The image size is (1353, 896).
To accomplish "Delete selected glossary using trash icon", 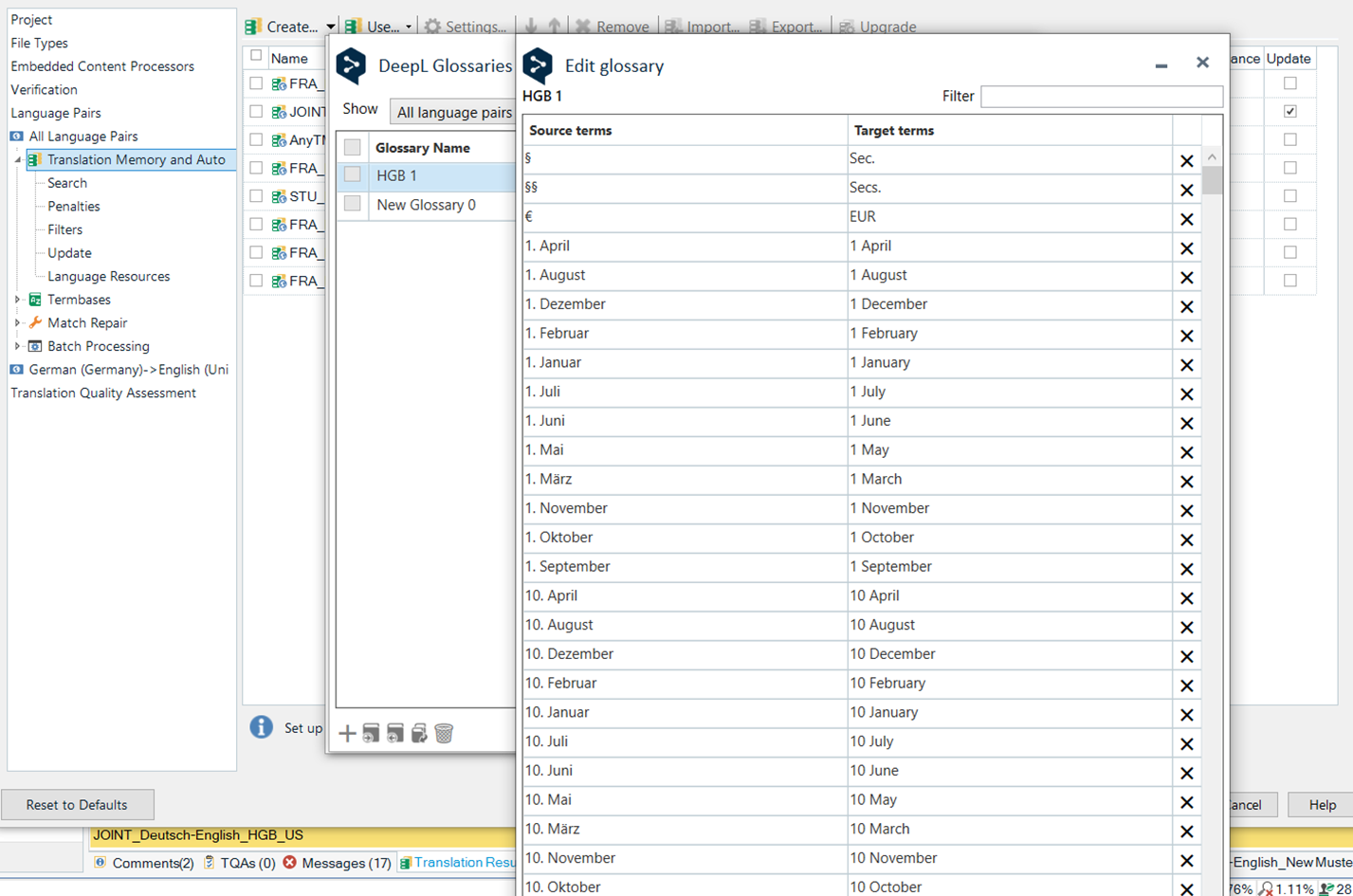I will pyautogui.click(x=444, y=732).
